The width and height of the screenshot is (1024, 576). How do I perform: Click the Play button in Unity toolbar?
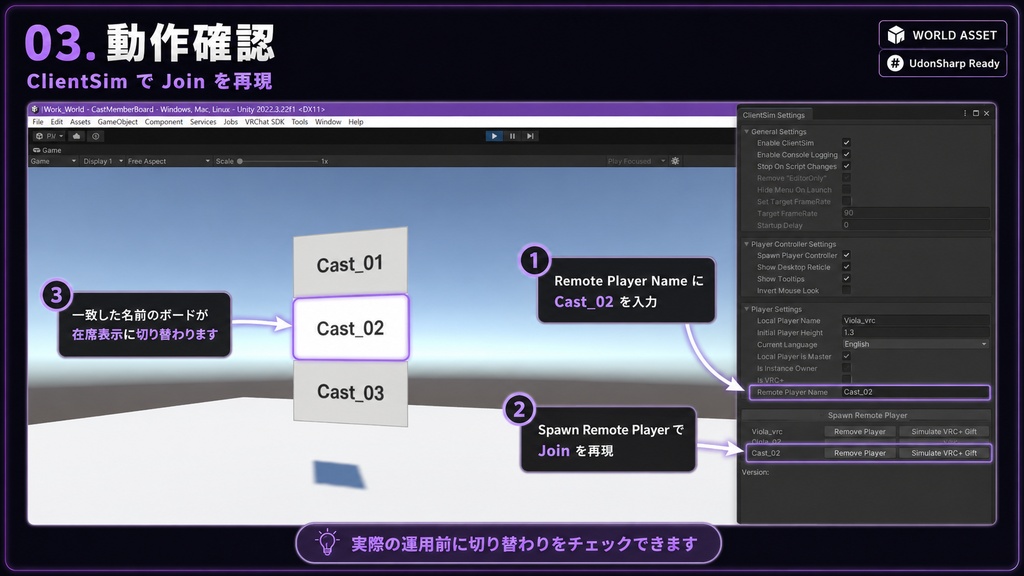click(494, 136)
